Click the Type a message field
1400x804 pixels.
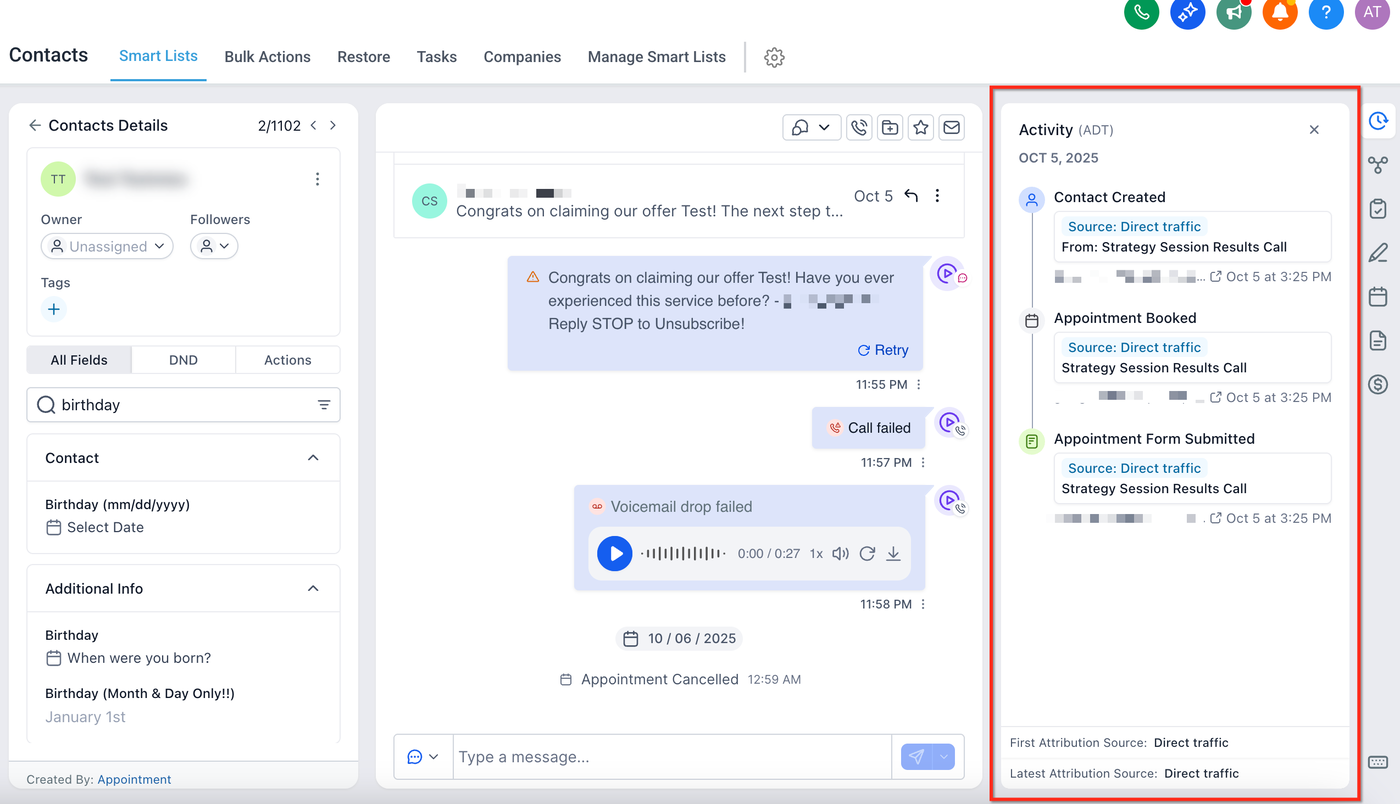coord(672,757)
